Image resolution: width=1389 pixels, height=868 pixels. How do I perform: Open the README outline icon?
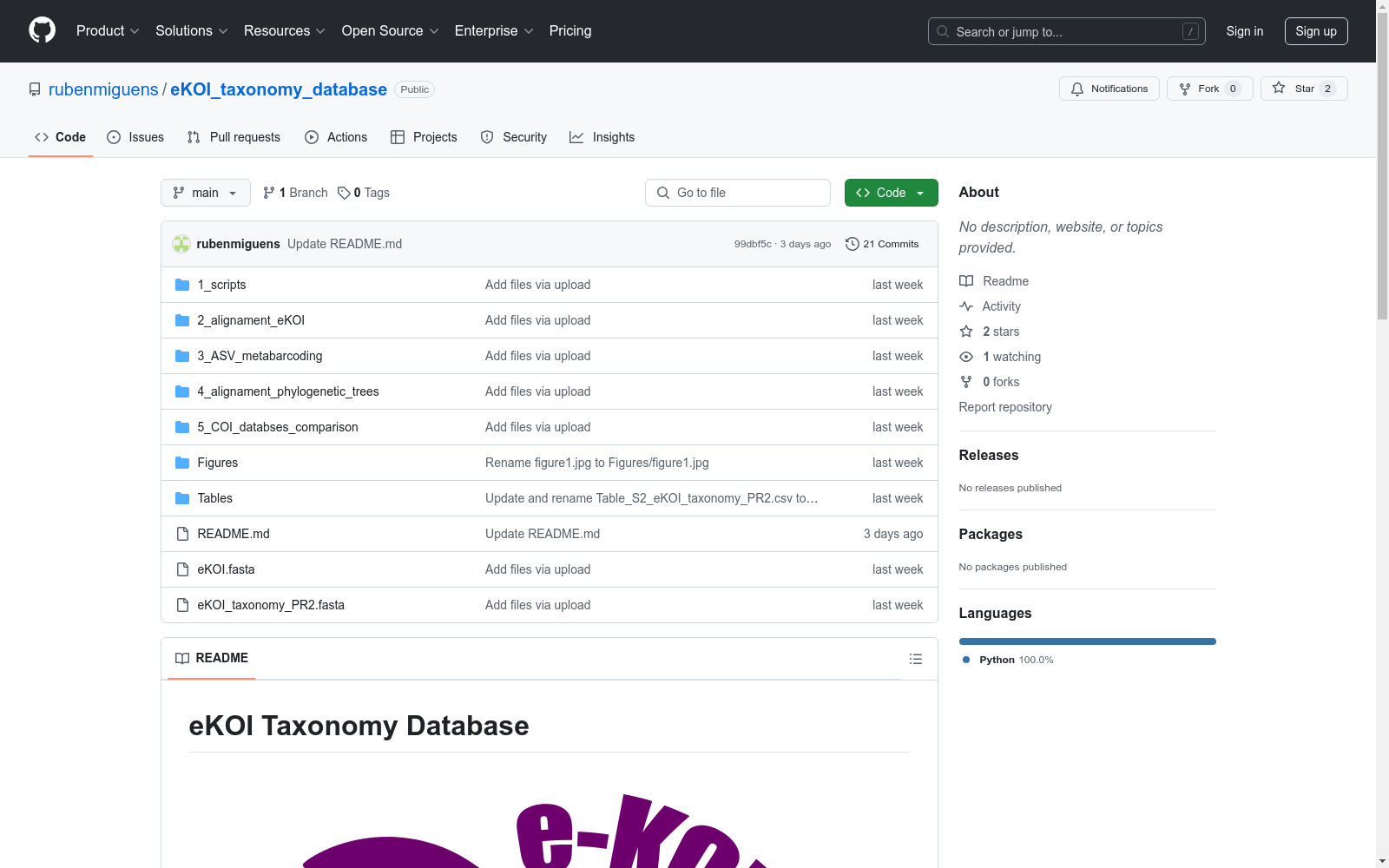[x=915, y=659]
